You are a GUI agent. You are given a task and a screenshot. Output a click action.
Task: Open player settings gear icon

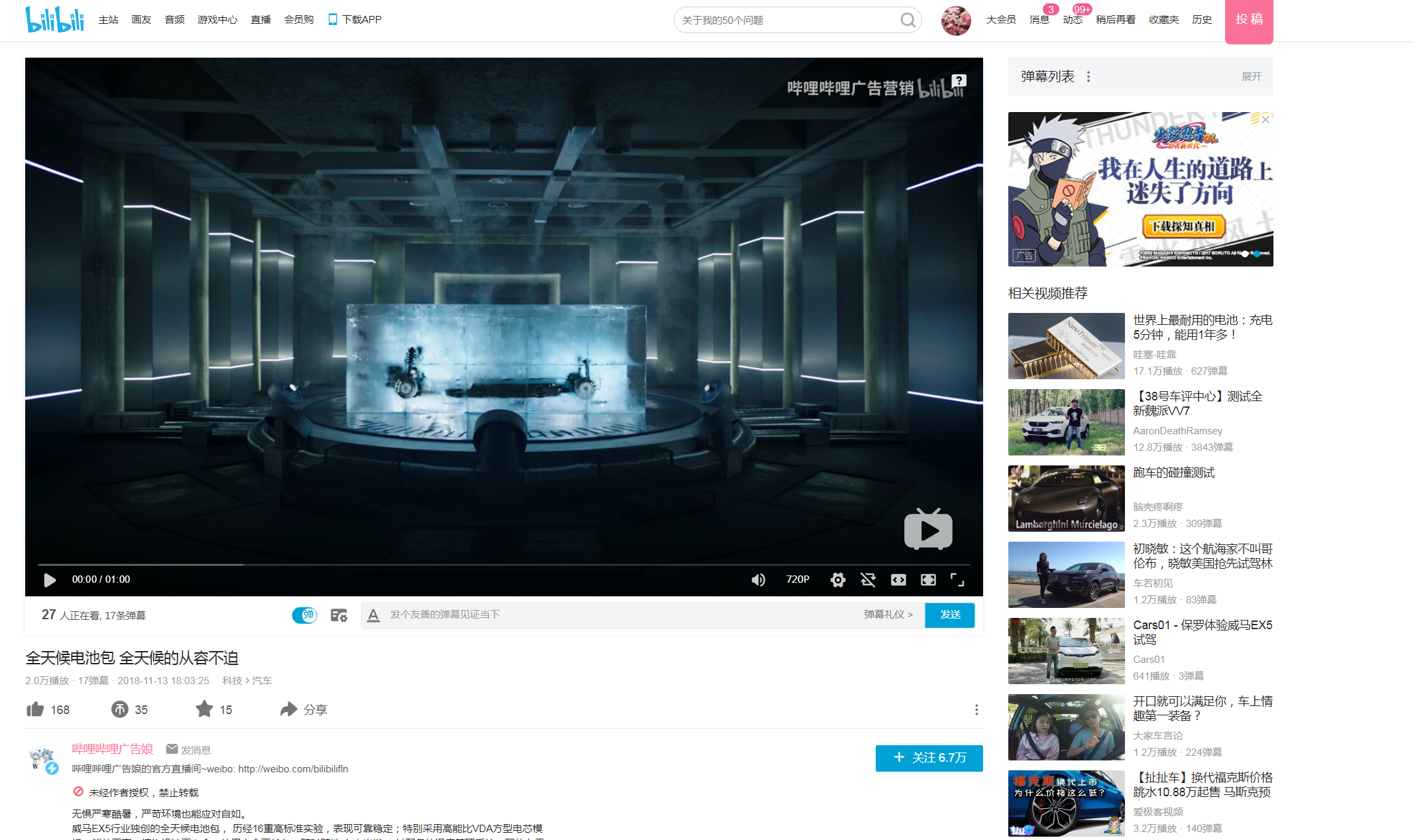coord(838,580)
